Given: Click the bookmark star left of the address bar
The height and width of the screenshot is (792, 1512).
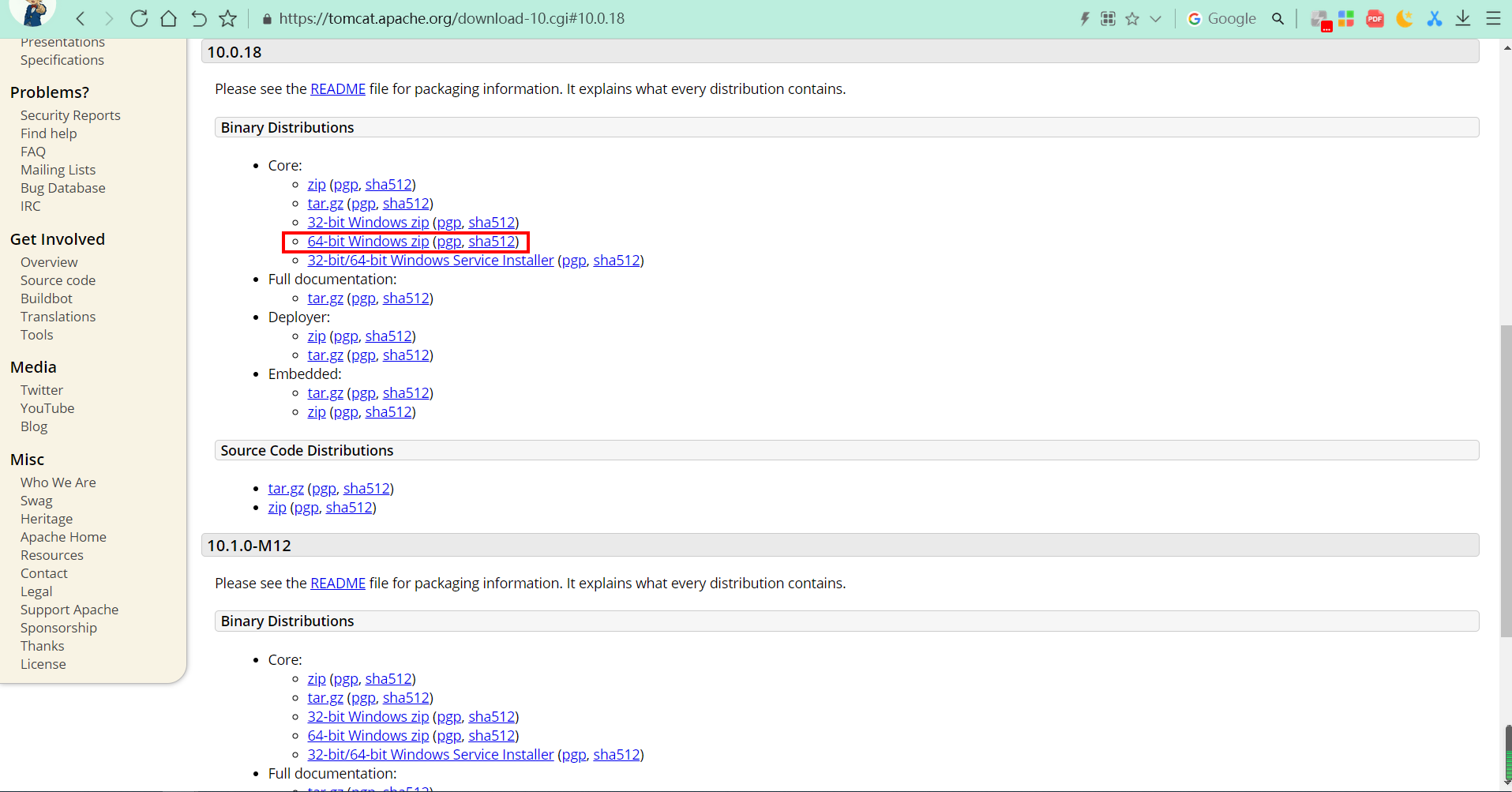Looking at the screenshot, I should (x=228, y=18).
